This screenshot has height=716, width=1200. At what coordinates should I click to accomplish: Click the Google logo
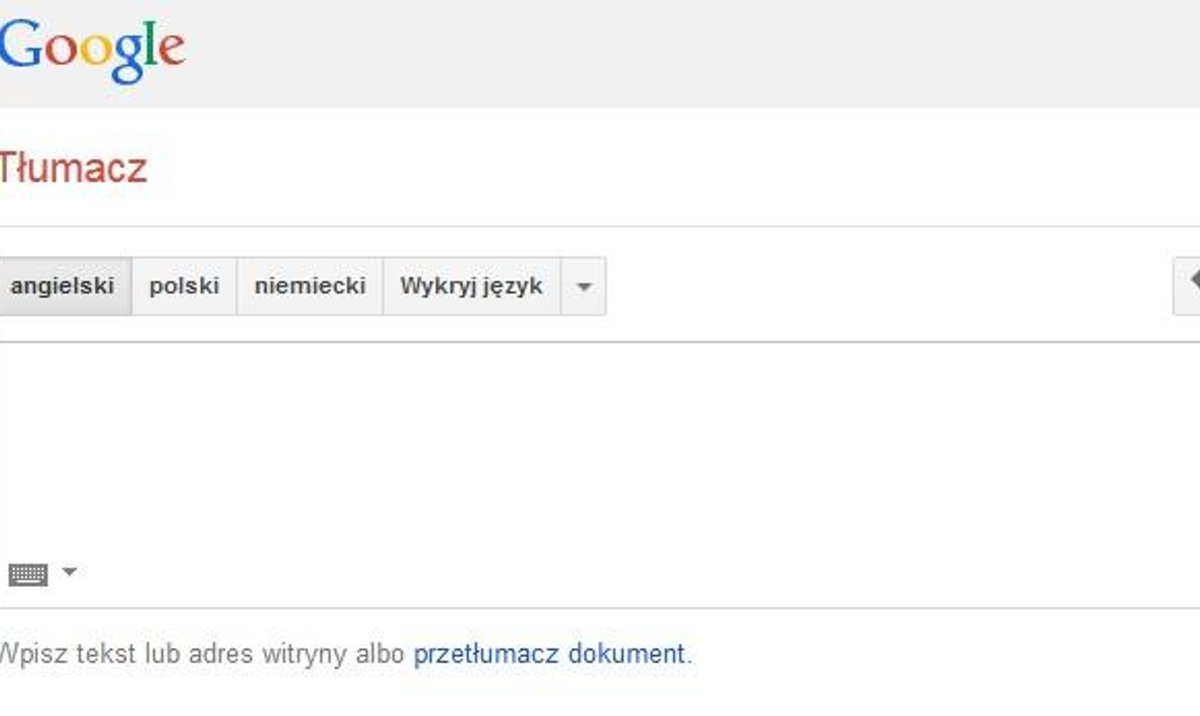point(92,48)
